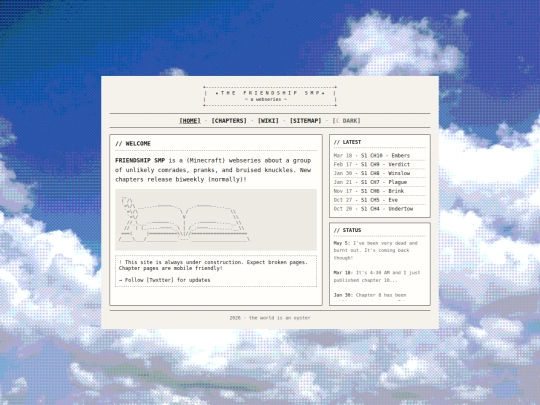Viewport: 540px width, 405px height.
Task: Click the Friendship SMP title banner
Action: [270, 96]
